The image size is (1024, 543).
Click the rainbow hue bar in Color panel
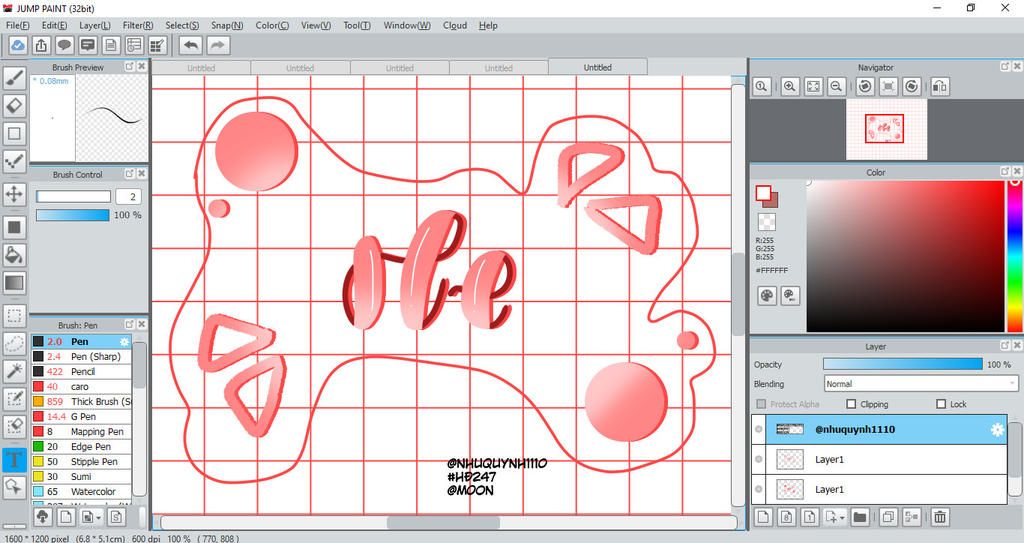[x=1015, y=257]
